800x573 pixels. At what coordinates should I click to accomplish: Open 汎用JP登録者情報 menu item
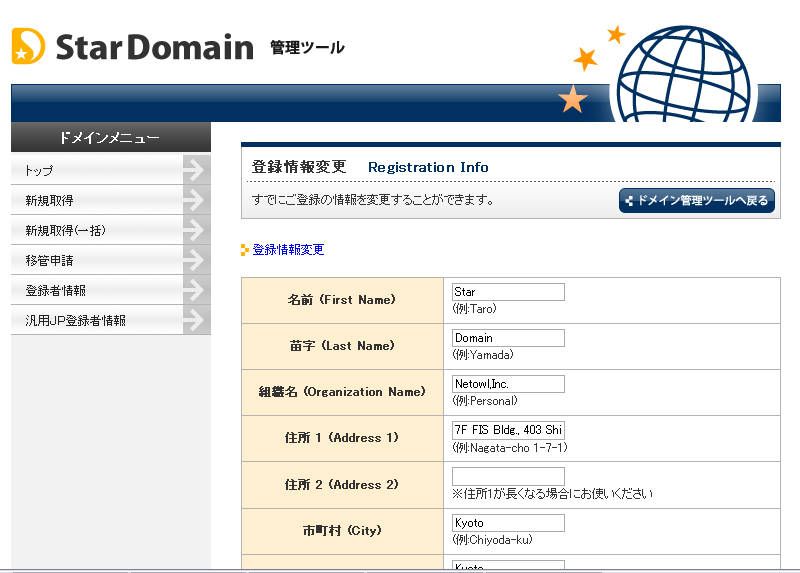[111, 320]
